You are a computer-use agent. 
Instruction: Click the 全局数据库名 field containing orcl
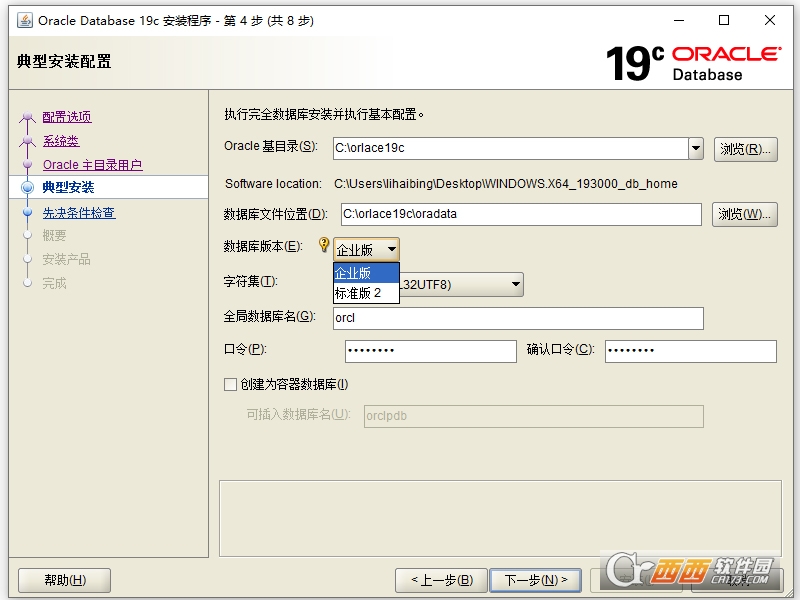(x=518, y=318)
